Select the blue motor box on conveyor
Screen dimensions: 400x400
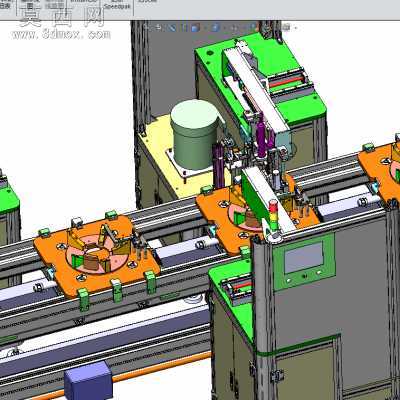89,380
